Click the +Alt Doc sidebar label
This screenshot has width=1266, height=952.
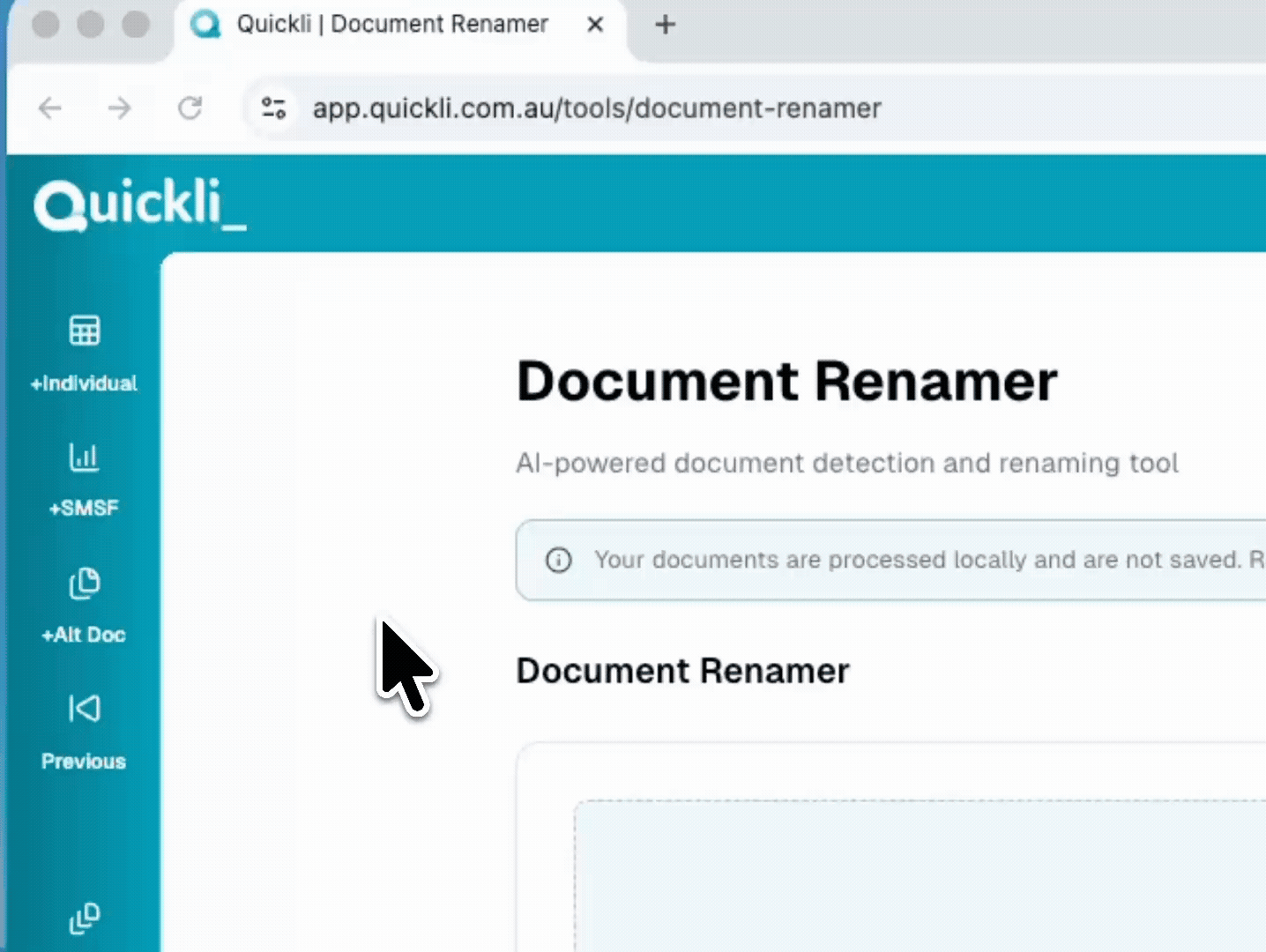tap(84, 634)
